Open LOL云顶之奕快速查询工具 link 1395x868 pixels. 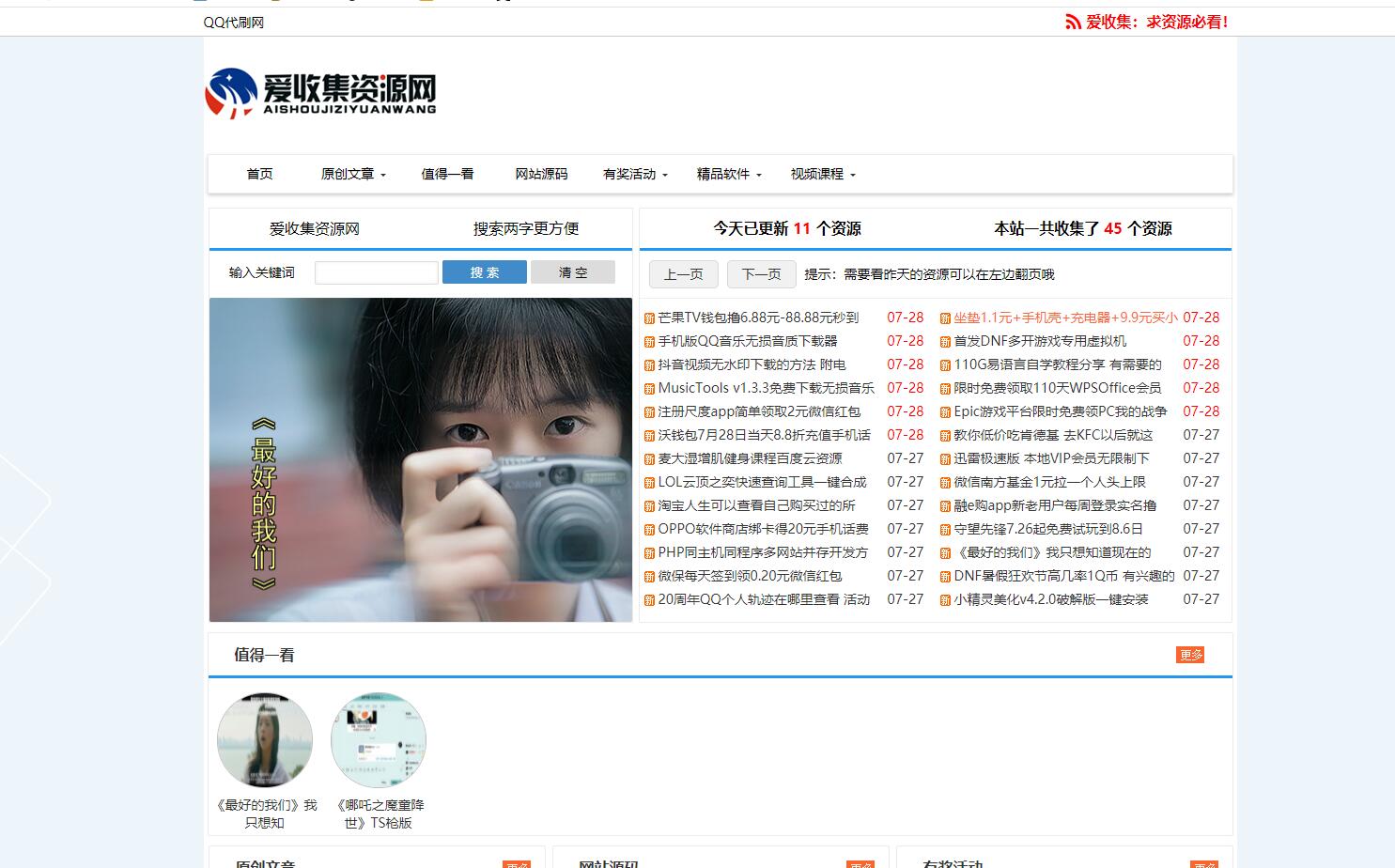(x=762, y=482)
